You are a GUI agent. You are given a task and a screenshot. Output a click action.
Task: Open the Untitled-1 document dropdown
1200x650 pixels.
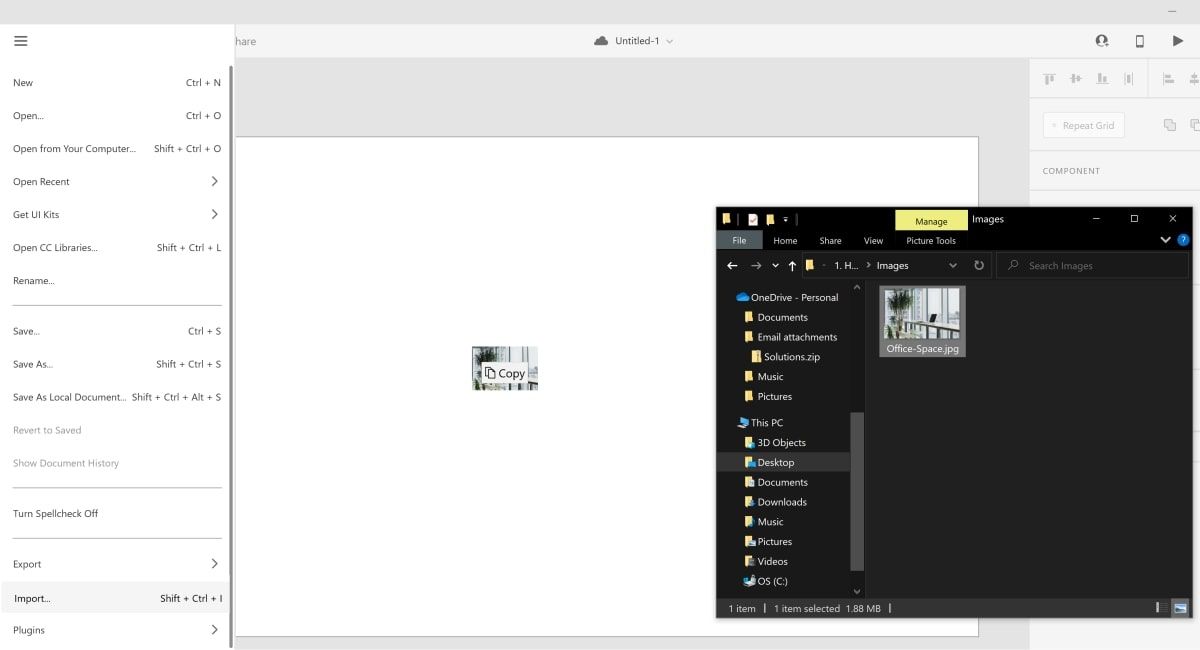(x=671, y=41)
